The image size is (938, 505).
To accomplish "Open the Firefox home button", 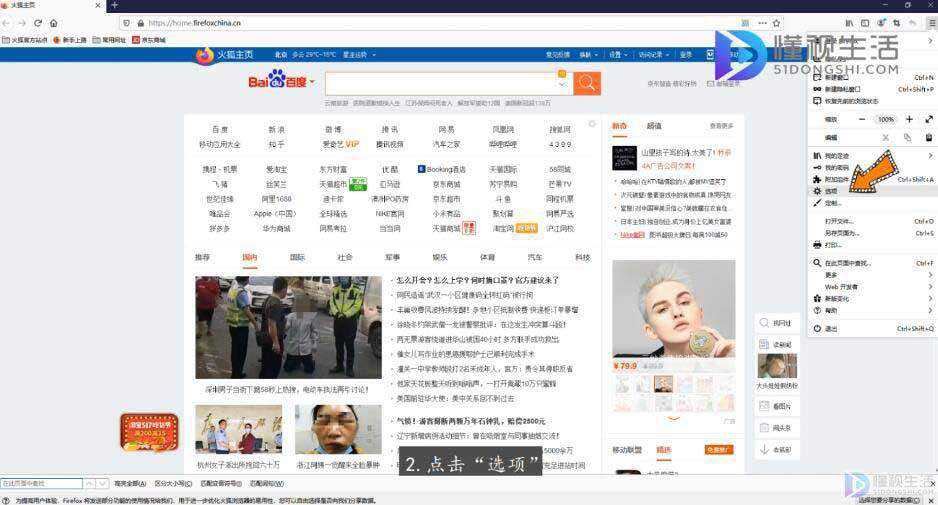I will (x=54, y=23).
